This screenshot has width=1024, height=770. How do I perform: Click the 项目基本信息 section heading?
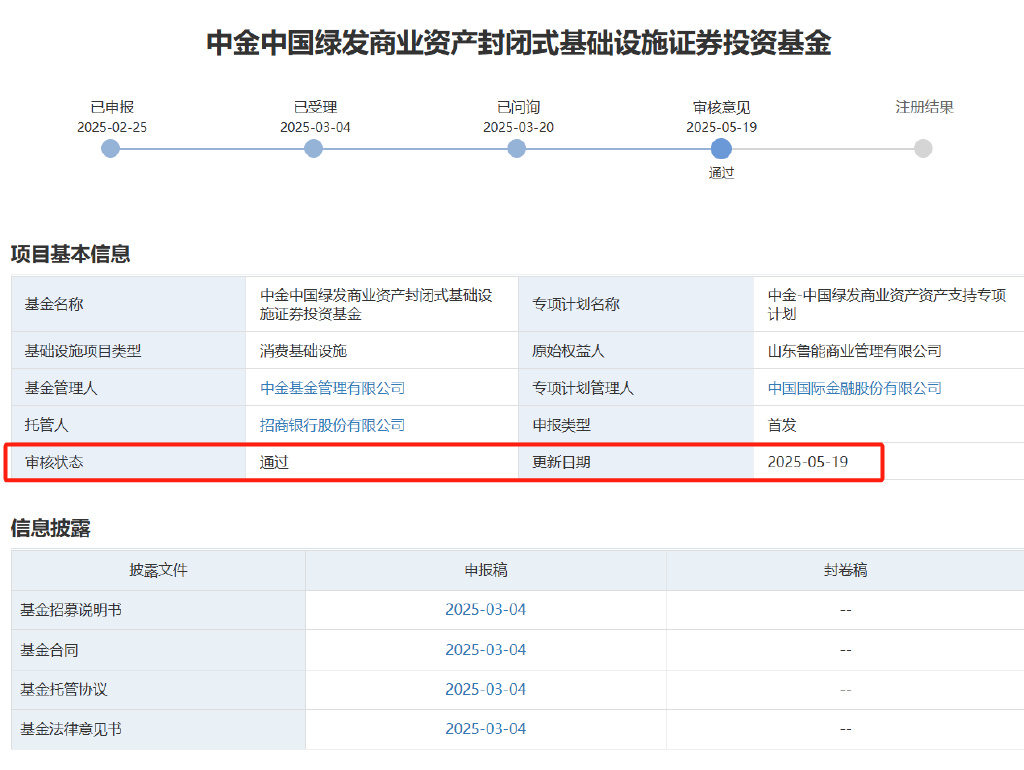tap(71, 254)
